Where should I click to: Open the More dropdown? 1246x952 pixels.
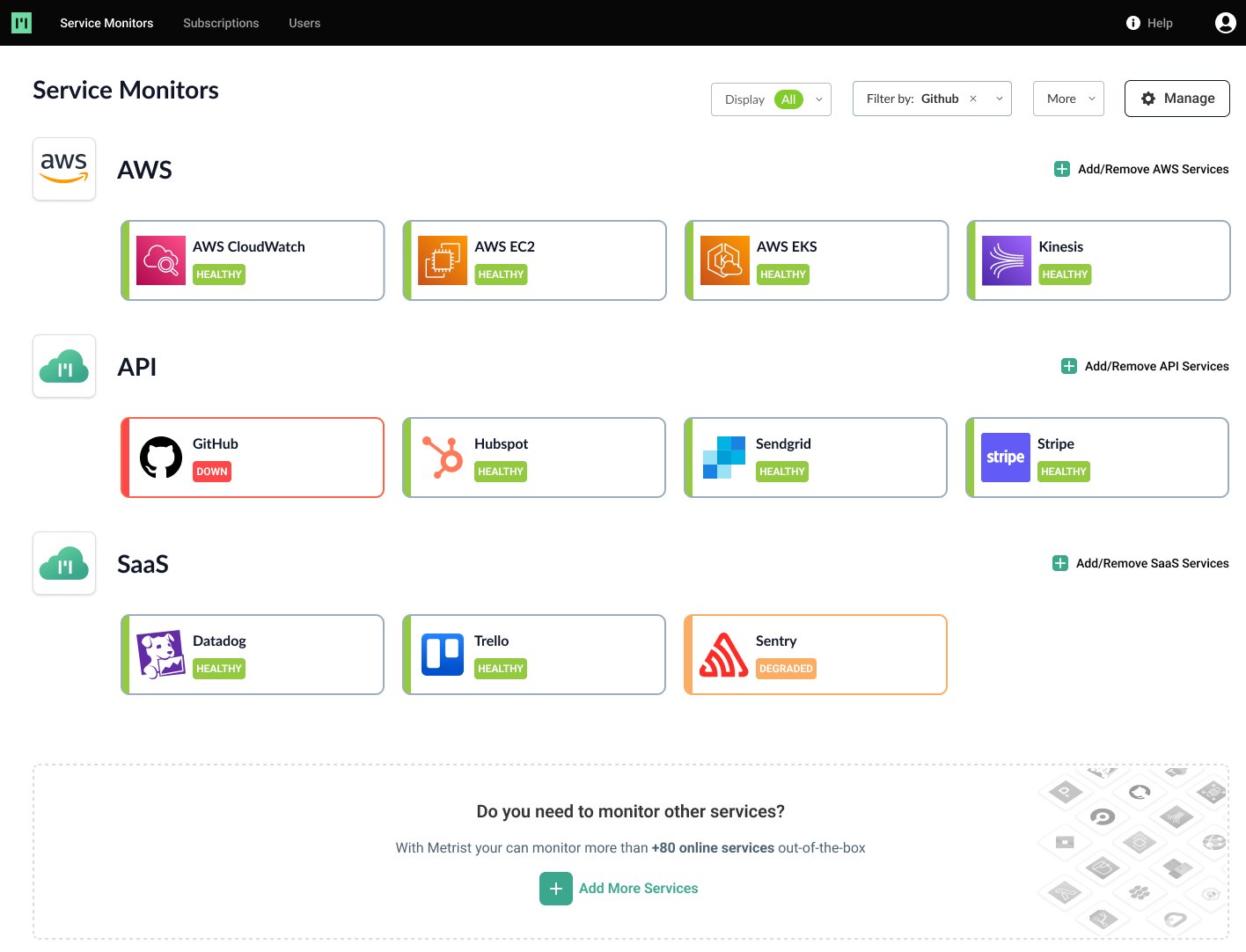(1069, 99)
